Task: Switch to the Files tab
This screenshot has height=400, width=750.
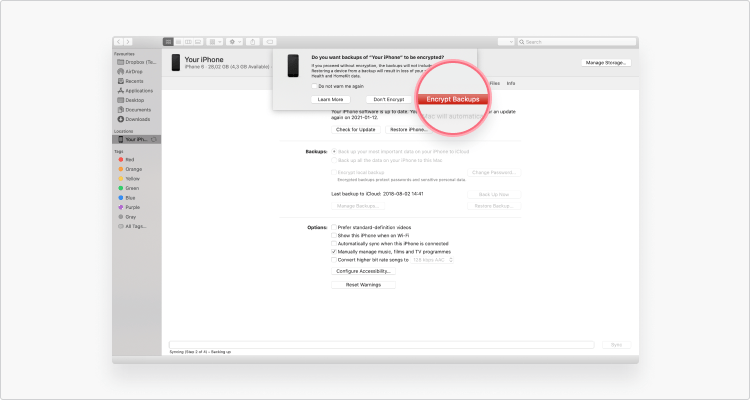Action: coord(495,83)
